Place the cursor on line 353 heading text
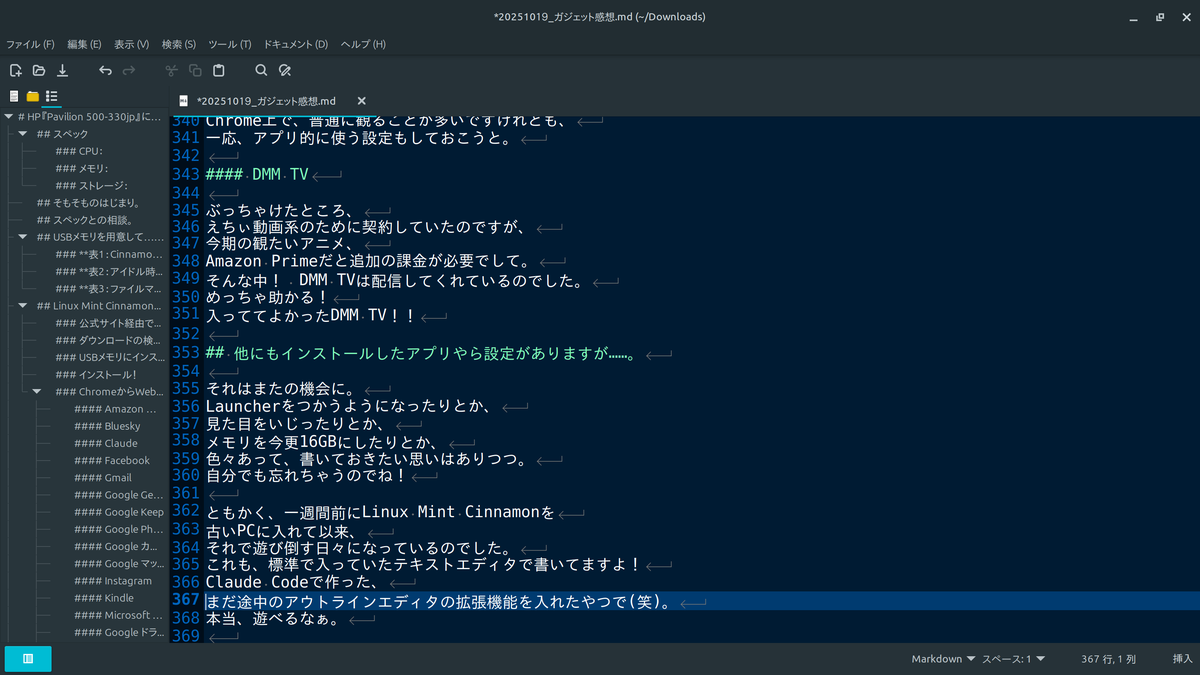The width and height of the screenshot is (1200, 675). click(420, 353)
